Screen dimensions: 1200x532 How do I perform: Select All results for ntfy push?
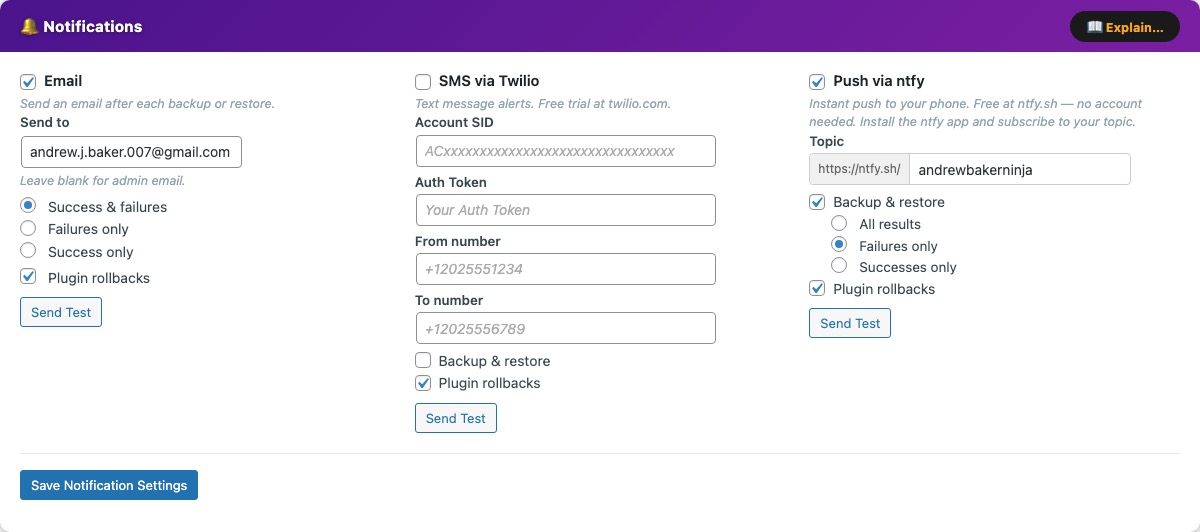coord(839,224)
